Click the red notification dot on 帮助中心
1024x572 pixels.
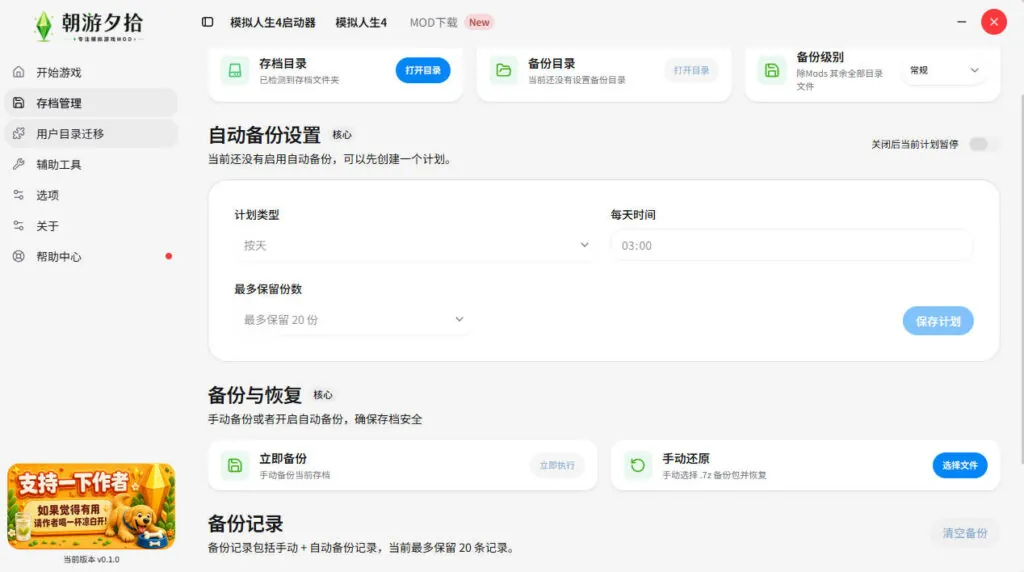pyautogui.click(x=168, y=256)
